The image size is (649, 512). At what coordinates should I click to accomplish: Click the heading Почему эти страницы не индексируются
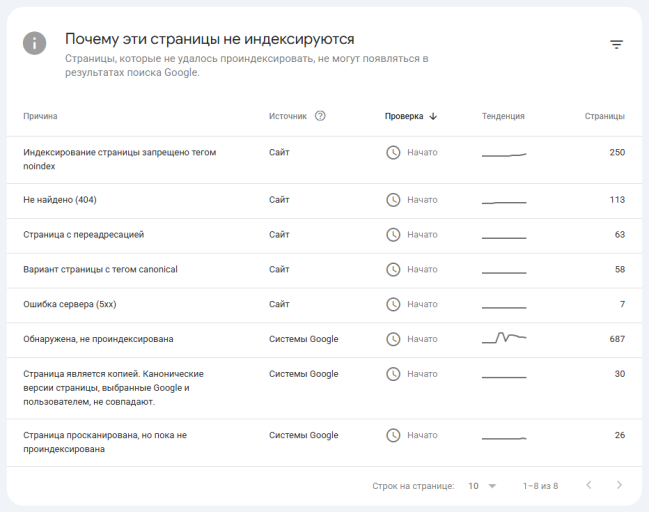click(x=209, y=39)
